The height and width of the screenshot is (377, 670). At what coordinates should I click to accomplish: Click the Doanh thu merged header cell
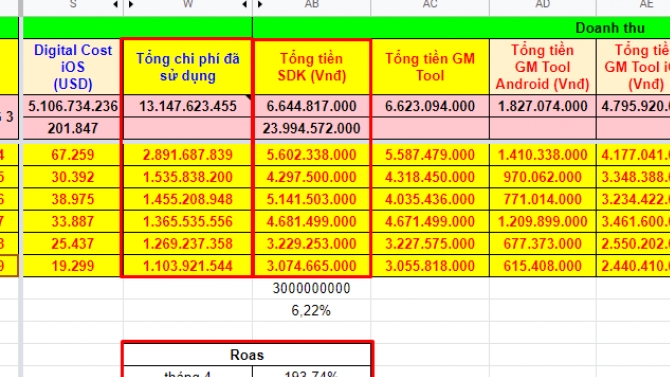461,28
